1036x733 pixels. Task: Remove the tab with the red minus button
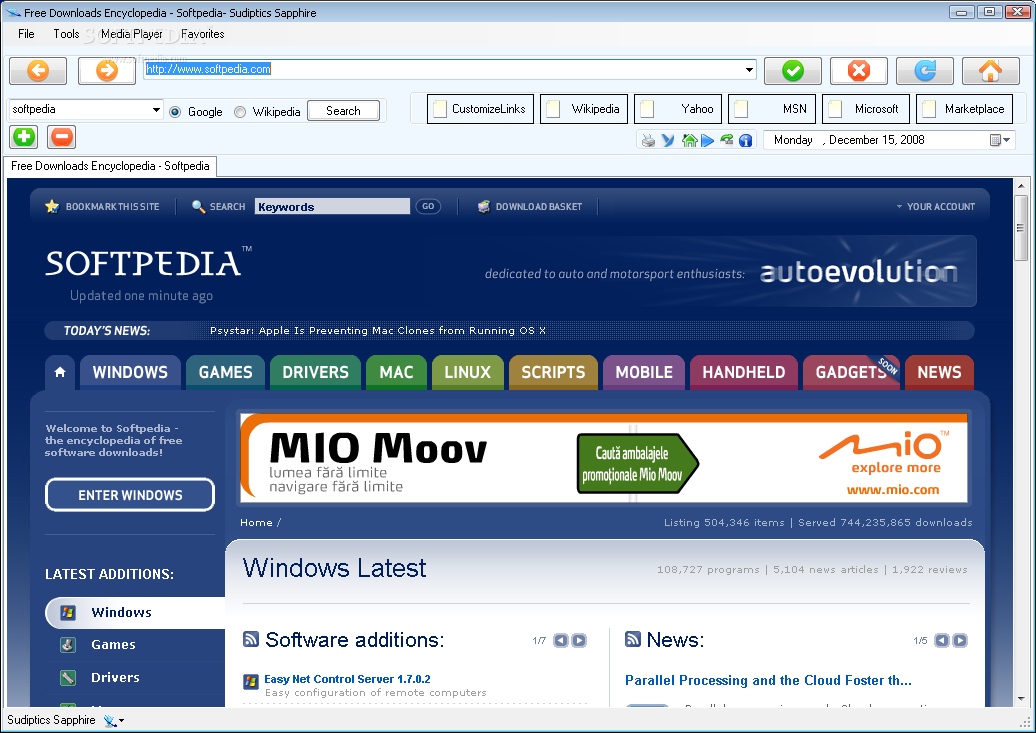(61, 137)
